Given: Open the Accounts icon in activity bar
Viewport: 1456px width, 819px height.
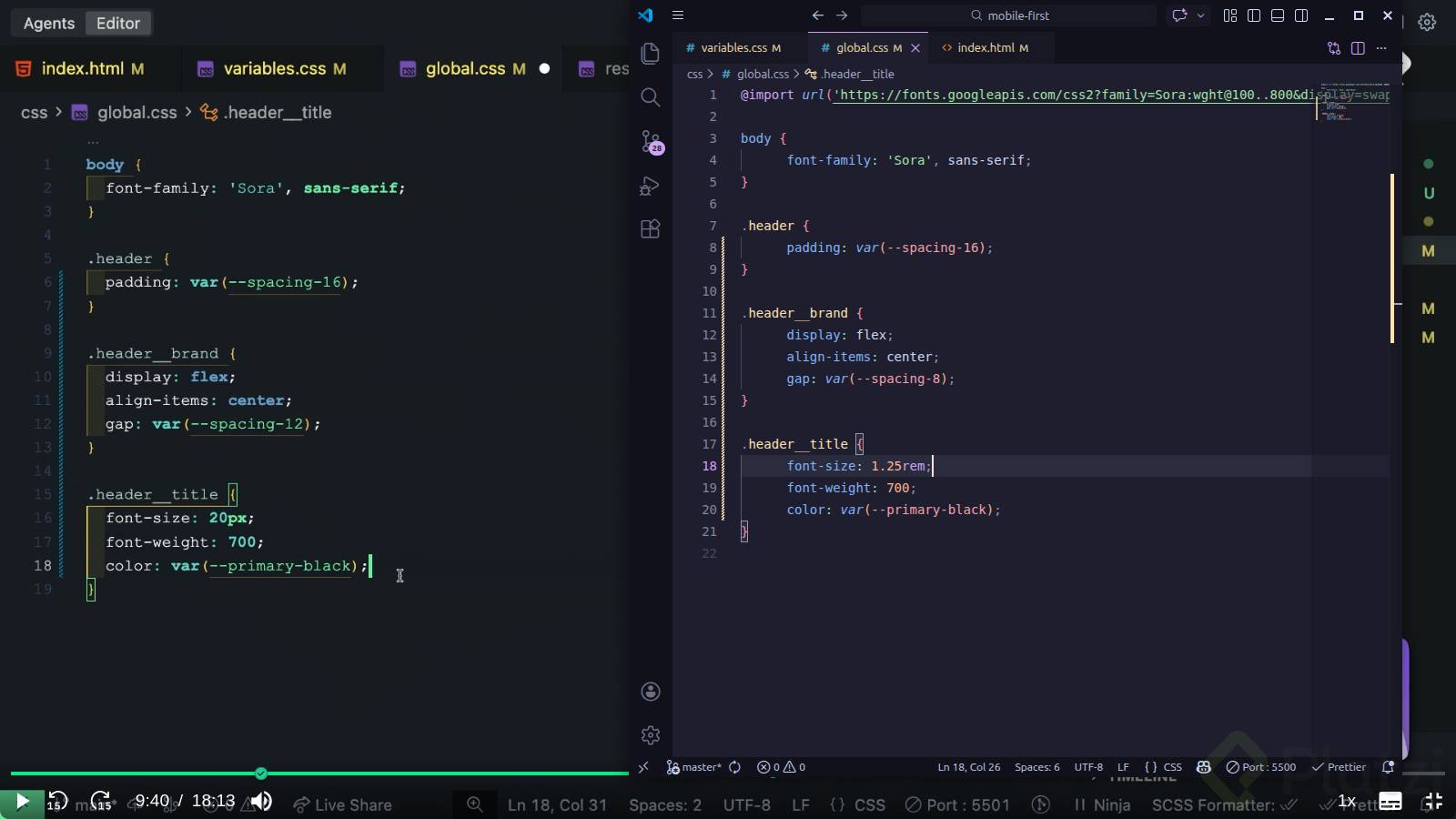Looking at the screenshot, I should pos(650,692).
